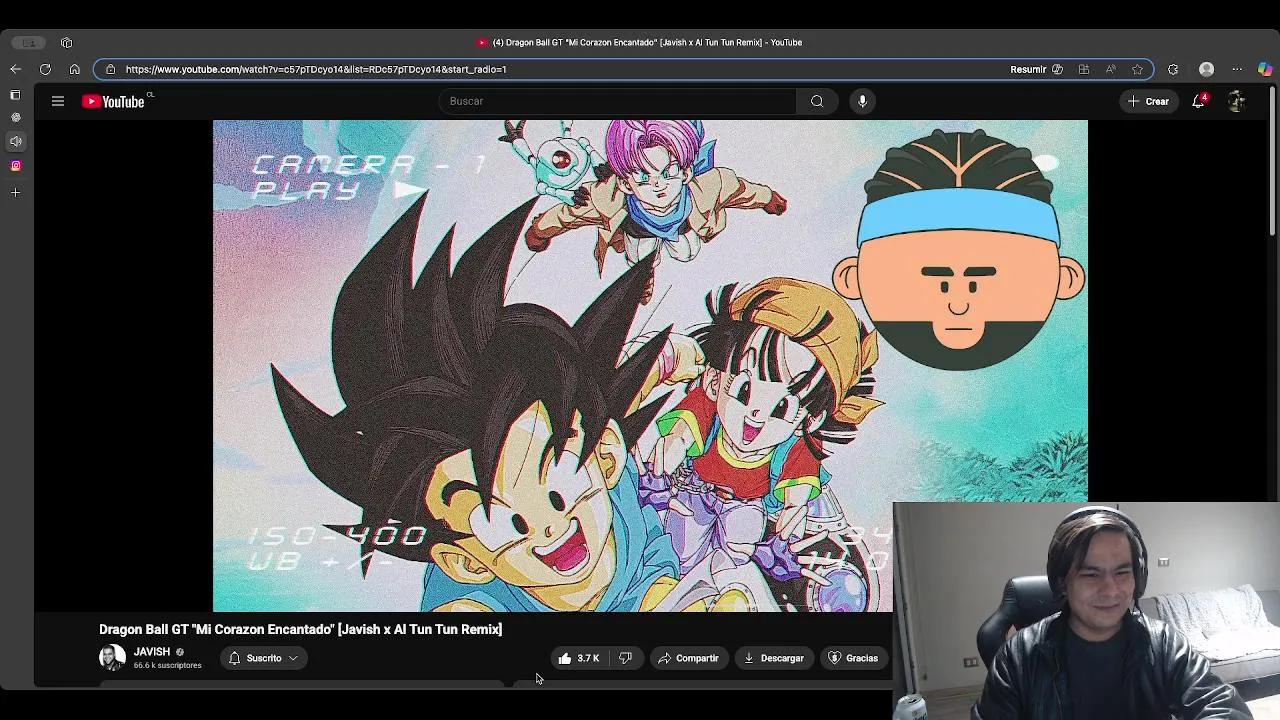Image resolution: width=1280 pixels, height=720 pixels.
Task: Click the video player to pause
Action: pos(650,365)
